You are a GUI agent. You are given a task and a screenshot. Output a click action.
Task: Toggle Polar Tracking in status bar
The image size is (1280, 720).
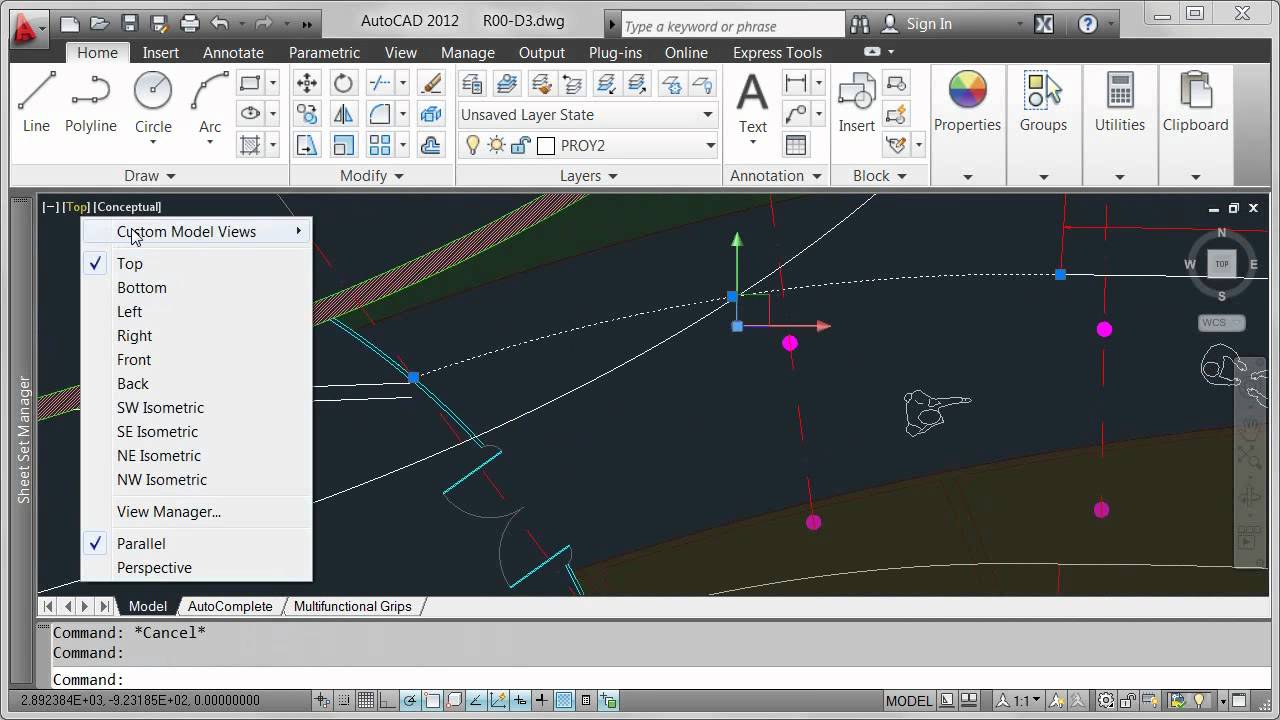click(410, 700)
